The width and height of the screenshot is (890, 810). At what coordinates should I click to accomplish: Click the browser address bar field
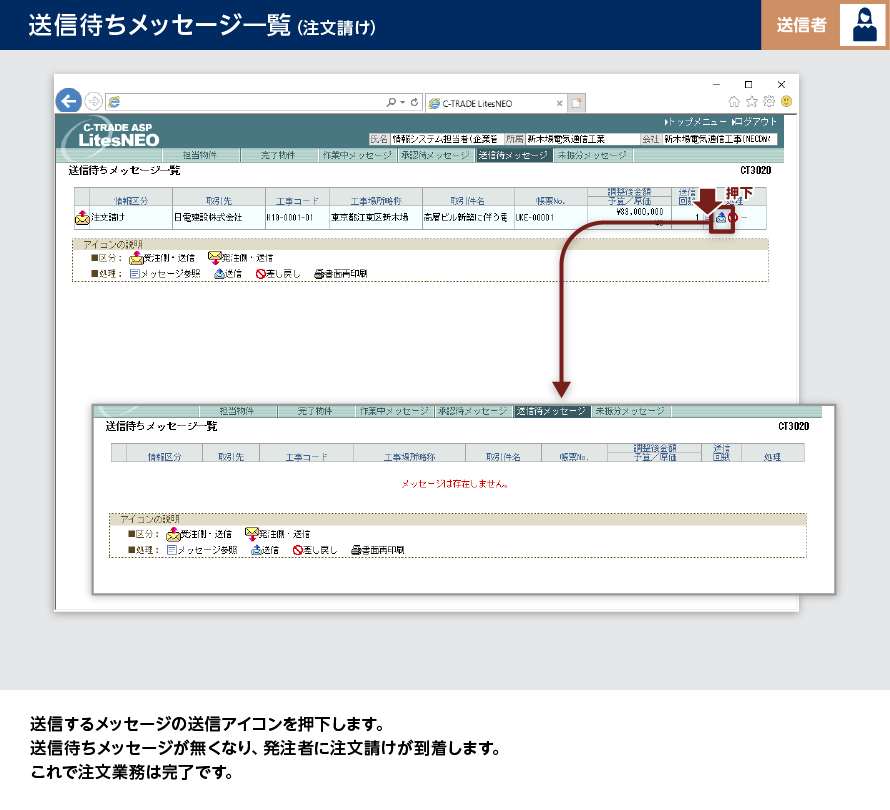250,102
